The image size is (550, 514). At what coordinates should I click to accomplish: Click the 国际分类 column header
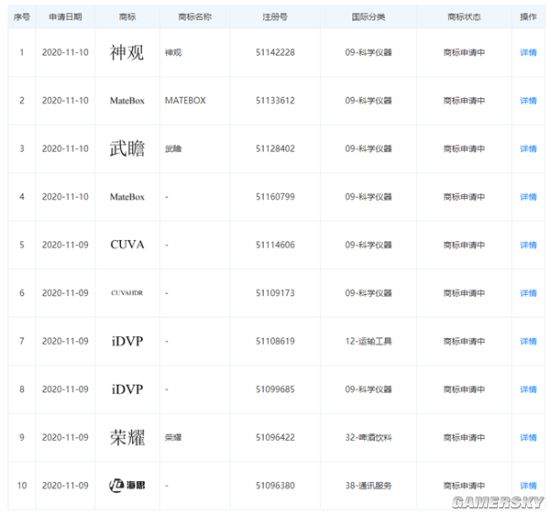point(368,17)
